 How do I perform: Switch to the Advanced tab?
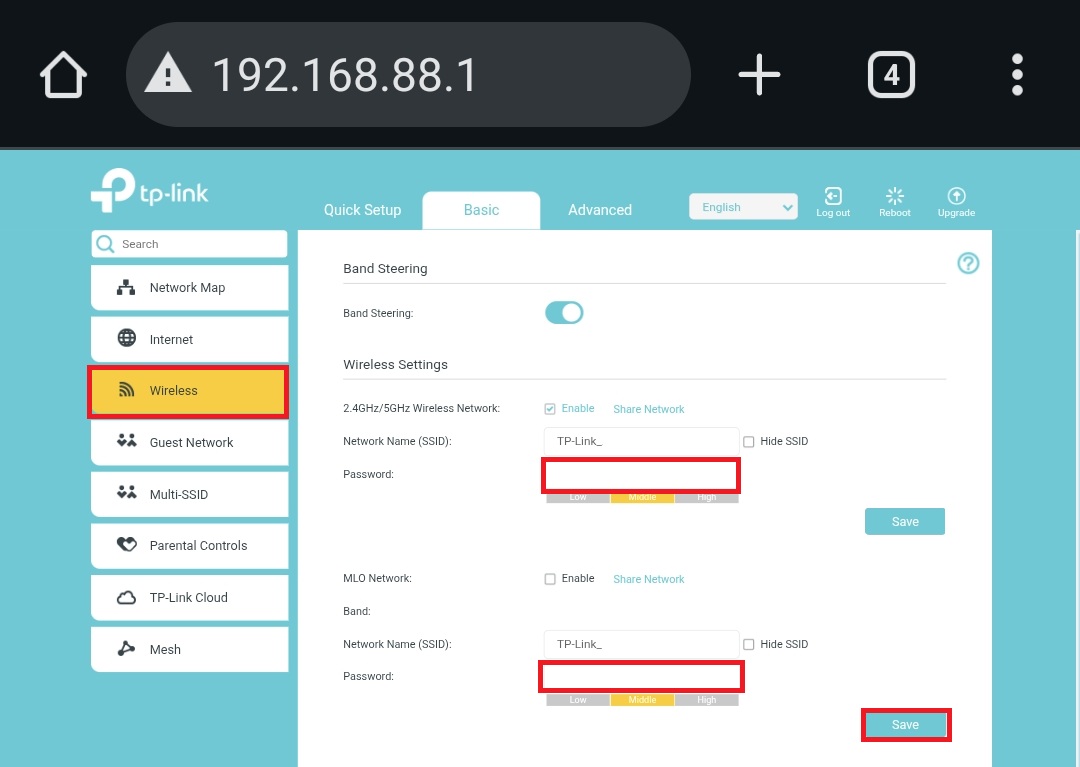click(x=600, y=210)
